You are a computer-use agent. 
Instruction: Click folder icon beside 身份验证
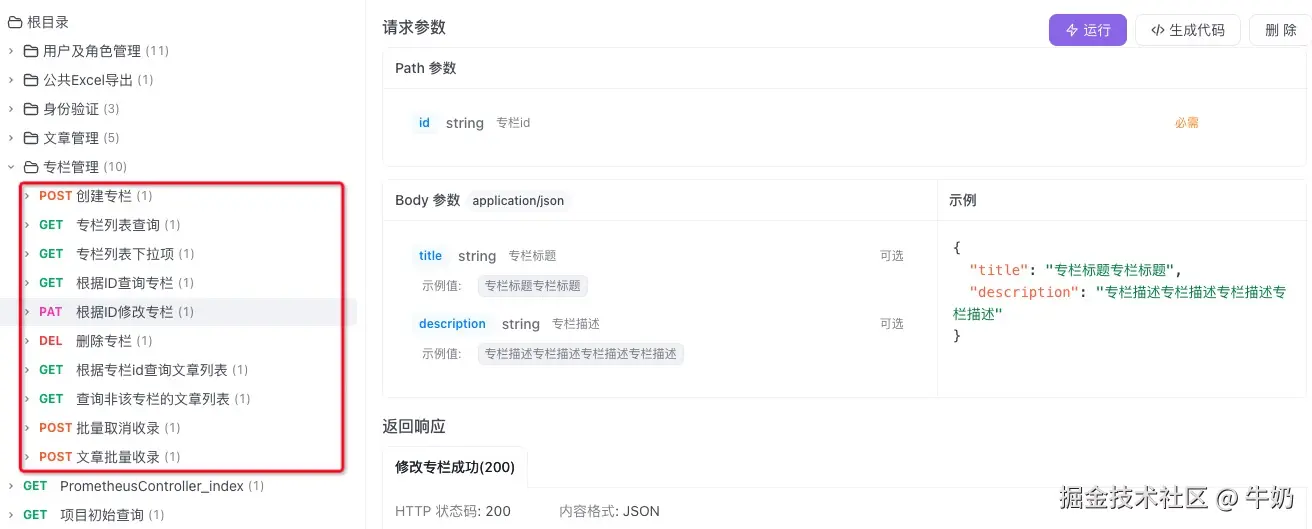[x=32, y=109]
